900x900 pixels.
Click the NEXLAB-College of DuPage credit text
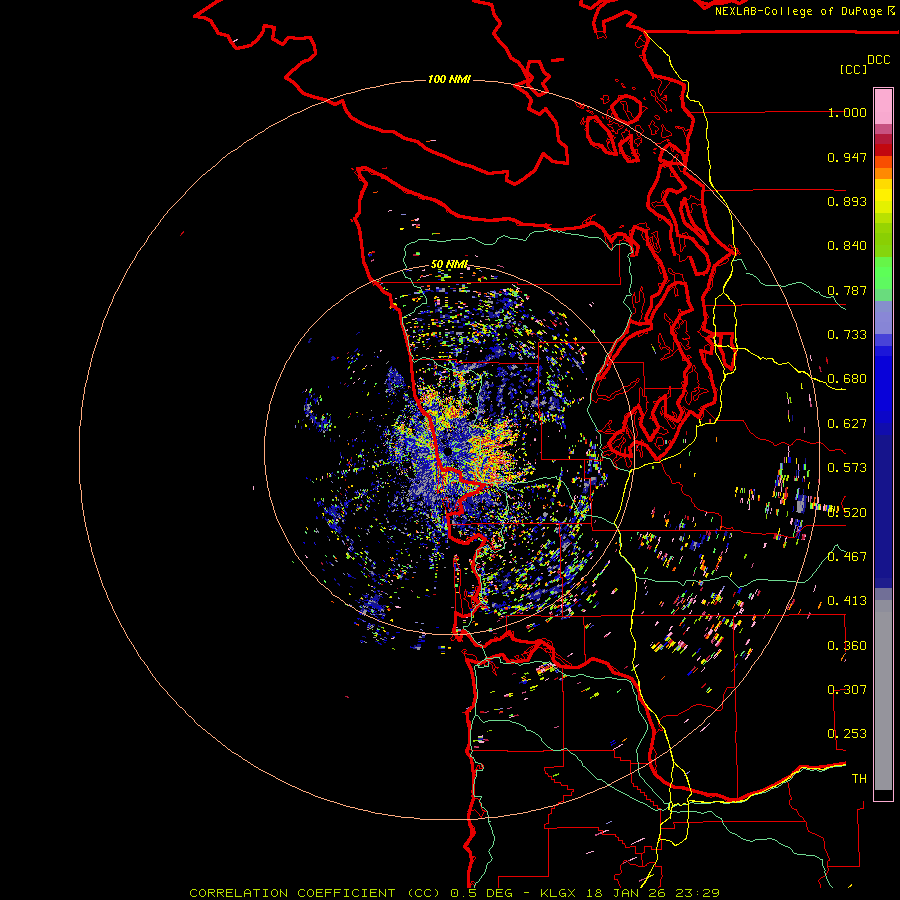pos(799,11)
